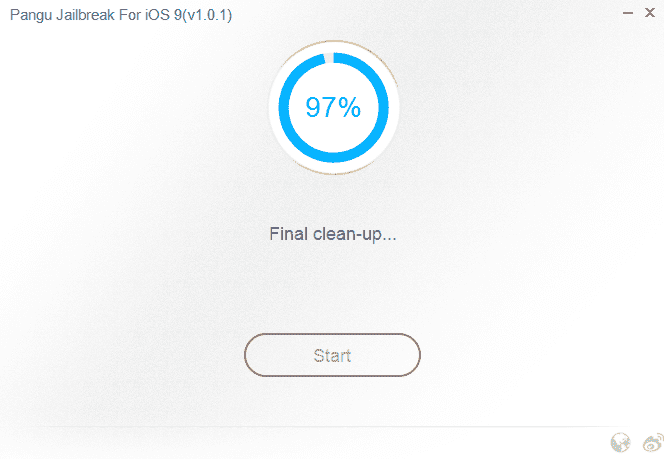
Task: Click the word 'Start' inside the rounded button
Action: click(x=332, y=356)
